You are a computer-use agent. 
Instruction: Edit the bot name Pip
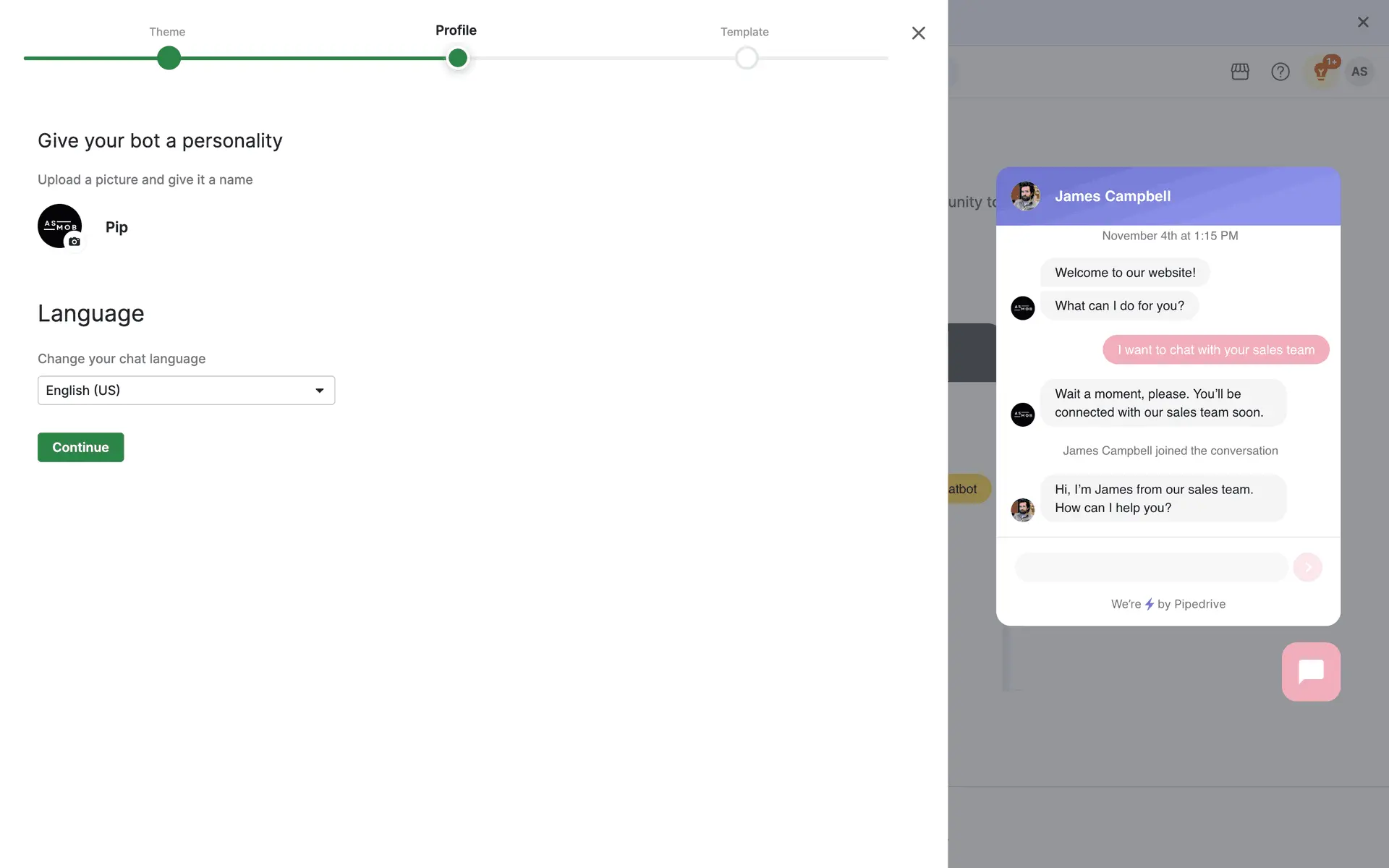(x=116, y=227)
